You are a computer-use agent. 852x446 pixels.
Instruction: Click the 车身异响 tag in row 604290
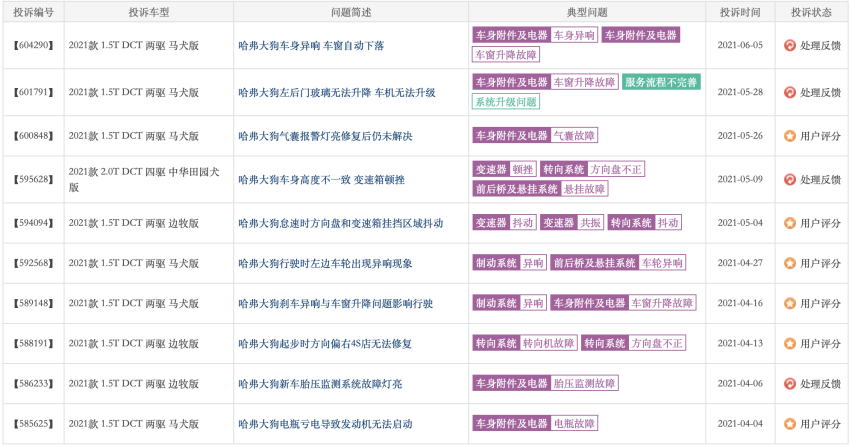(x=574, y=35)
